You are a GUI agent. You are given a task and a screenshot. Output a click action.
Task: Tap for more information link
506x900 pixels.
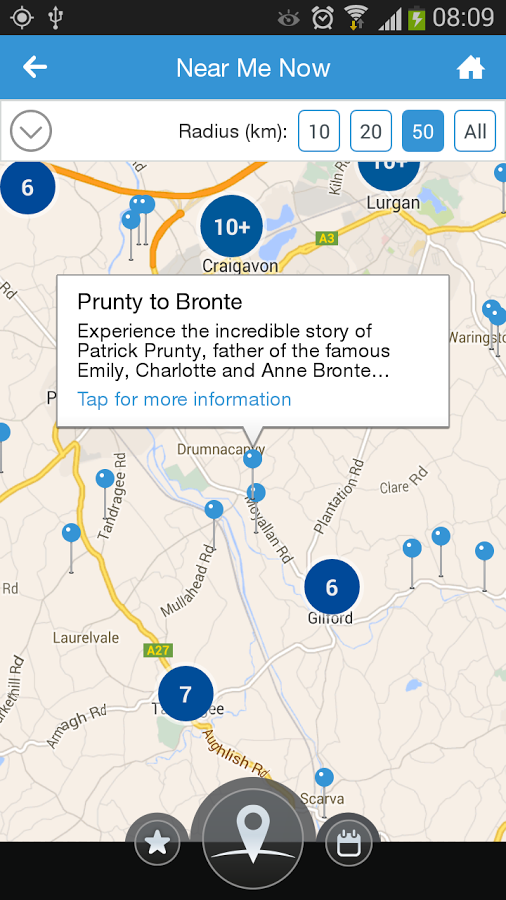pyautogui.click(x=184, y=399)
